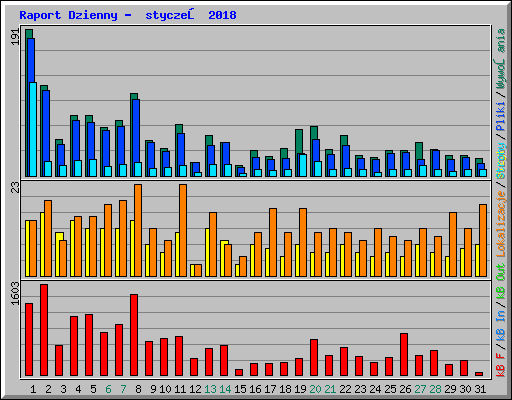The height and width of the screenshot is (400, 512).
Task: Select the red kB bar for day 20
Action: pos(314,358)
